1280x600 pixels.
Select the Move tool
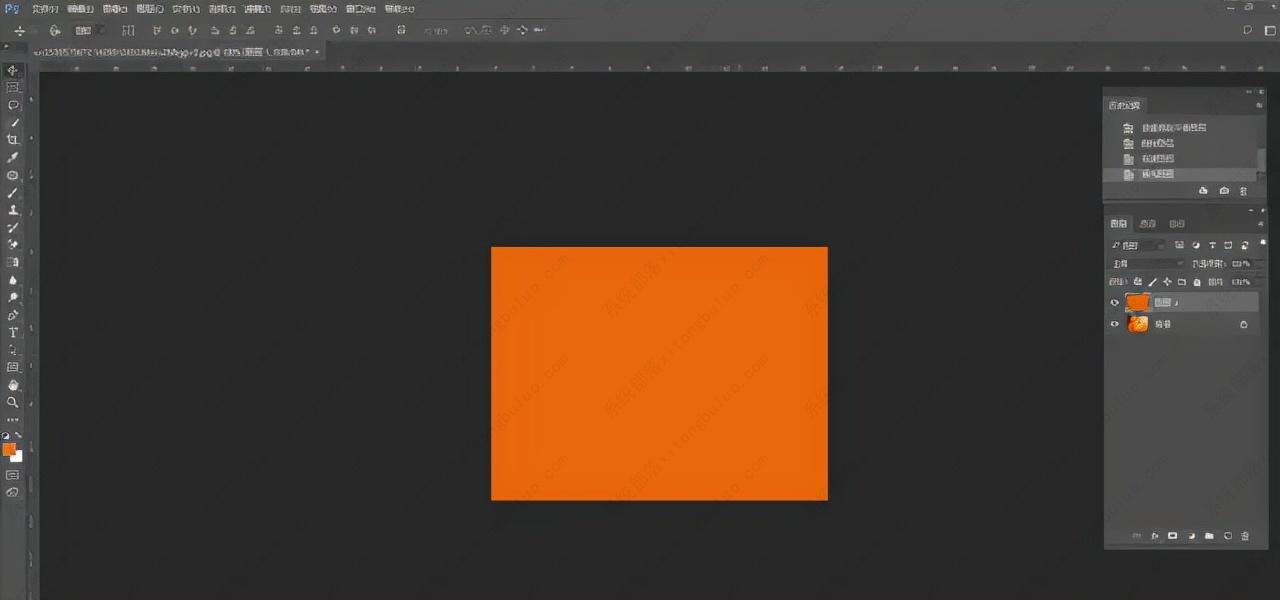pos(13,70)
